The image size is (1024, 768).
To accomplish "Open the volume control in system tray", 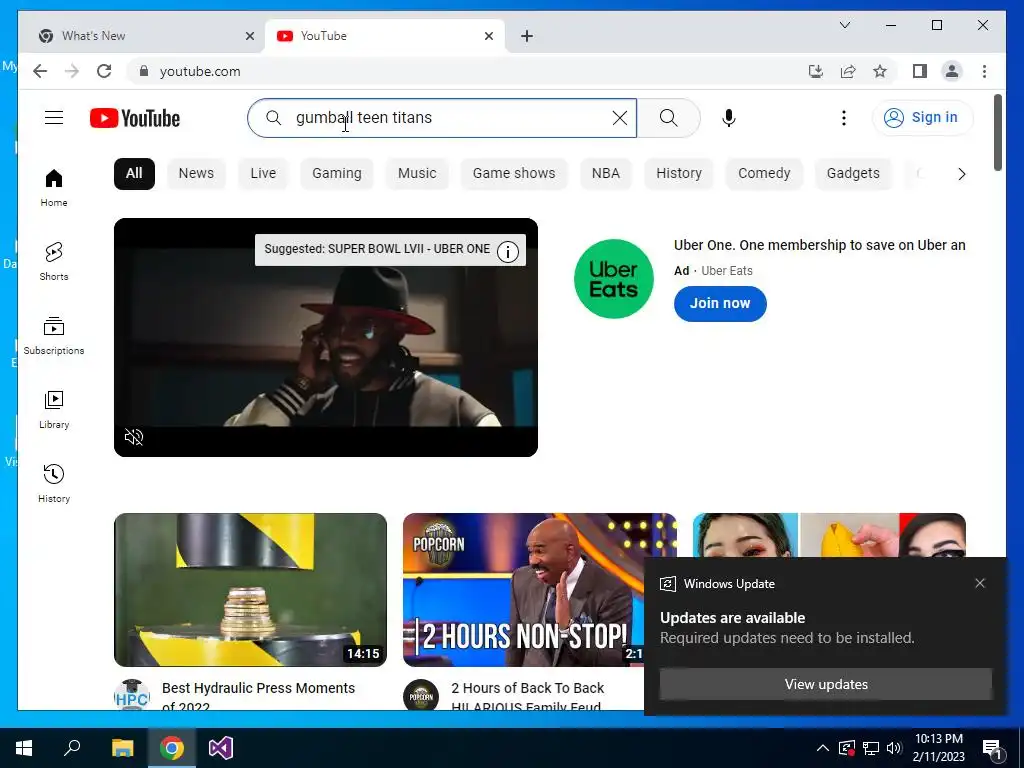I will 894,748.
